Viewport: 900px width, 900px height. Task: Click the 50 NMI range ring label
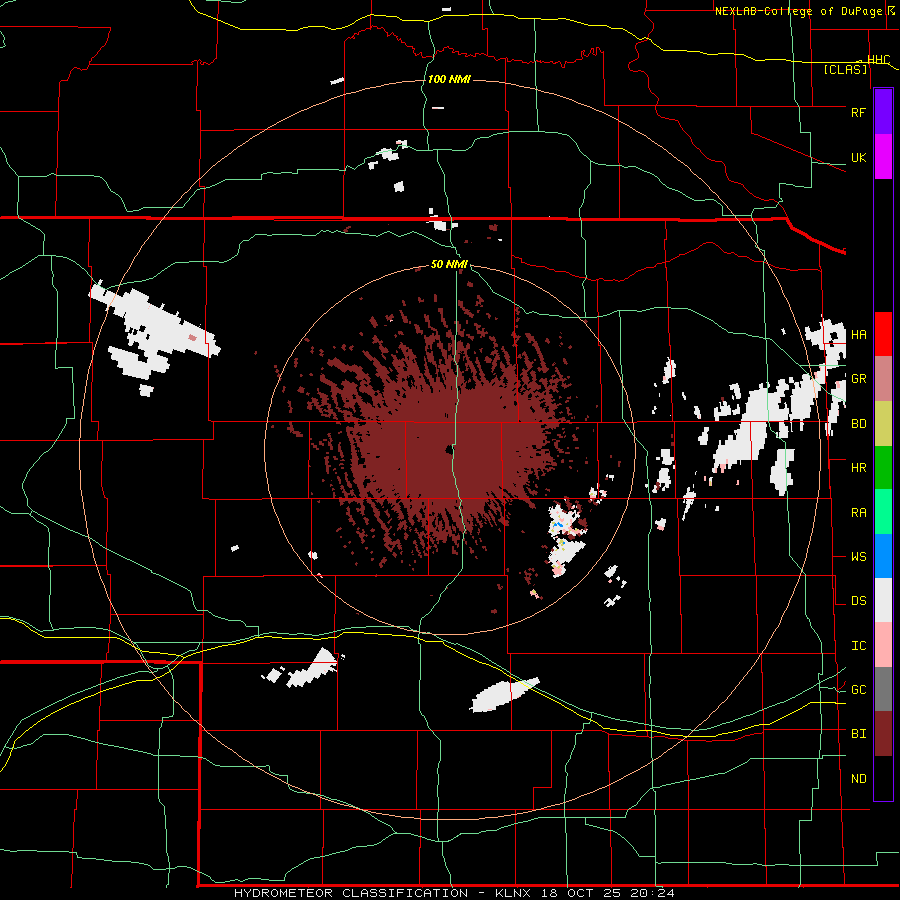click(449, 264)
